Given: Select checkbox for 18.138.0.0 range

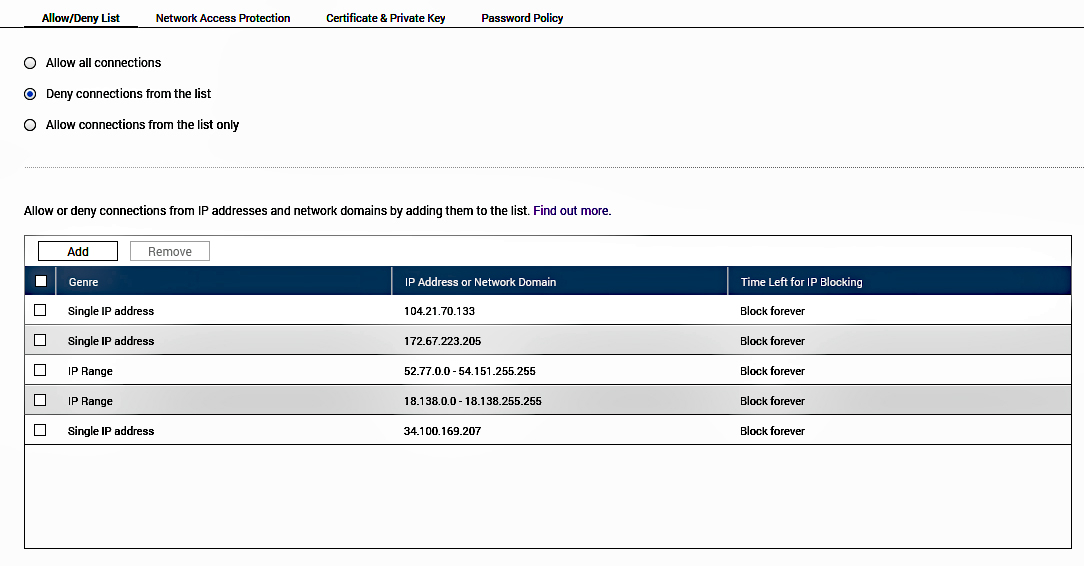Looking at the screenshot, I should [40, 400].
